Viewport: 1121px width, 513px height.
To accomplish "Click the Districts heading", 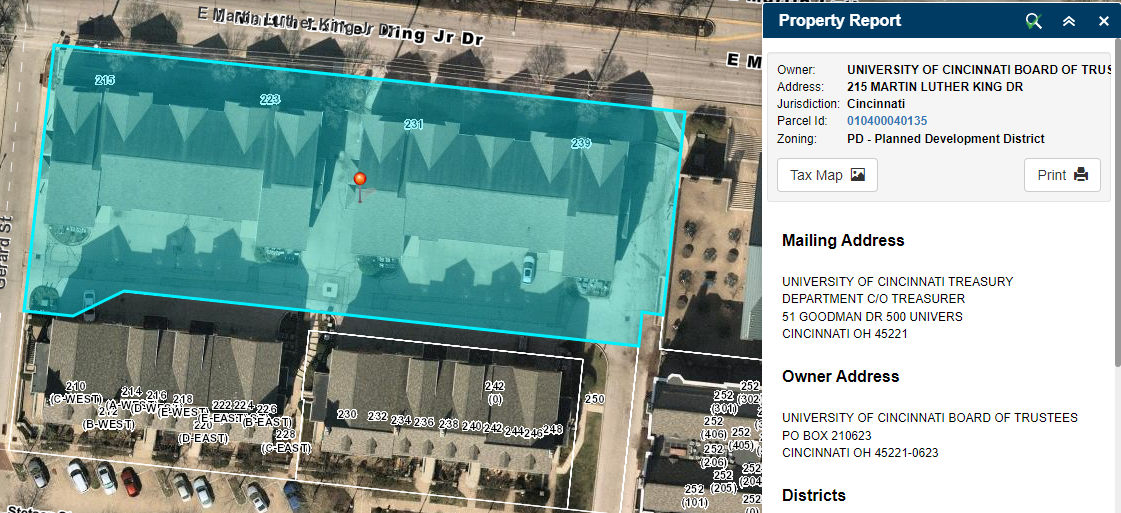I will tap(814, 495).
